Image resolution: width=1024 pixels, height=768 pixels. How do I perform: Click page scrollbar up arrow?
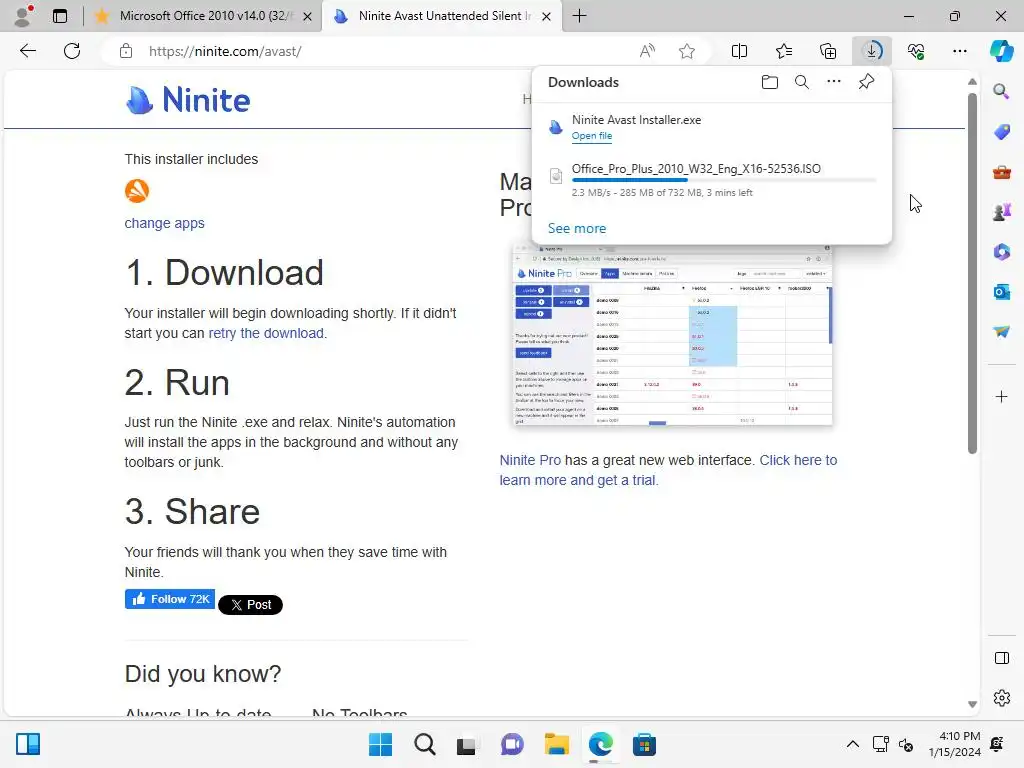coord(972,82)
